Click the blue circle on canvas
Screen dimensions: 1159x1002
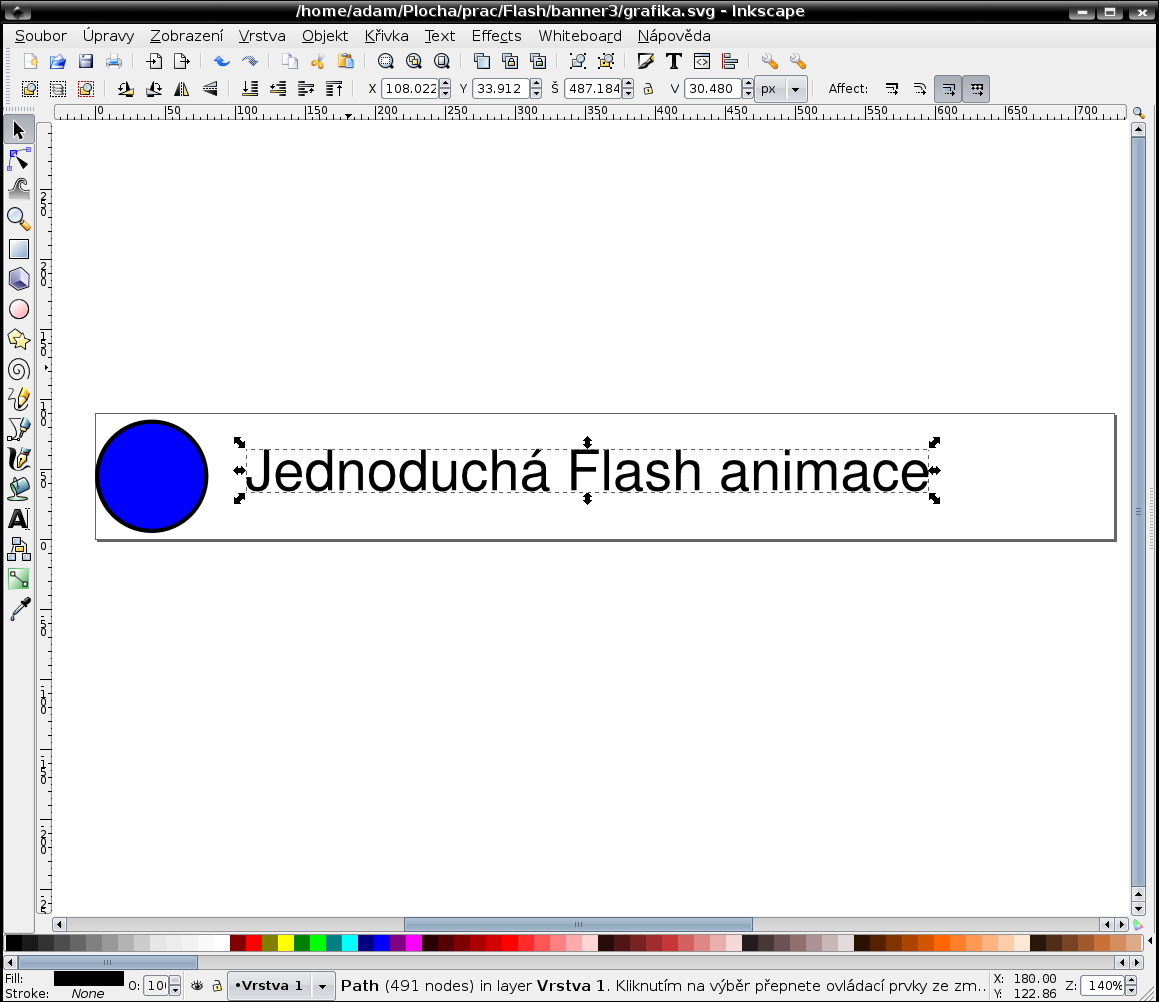pyautogui.click(x=152, y=476)
